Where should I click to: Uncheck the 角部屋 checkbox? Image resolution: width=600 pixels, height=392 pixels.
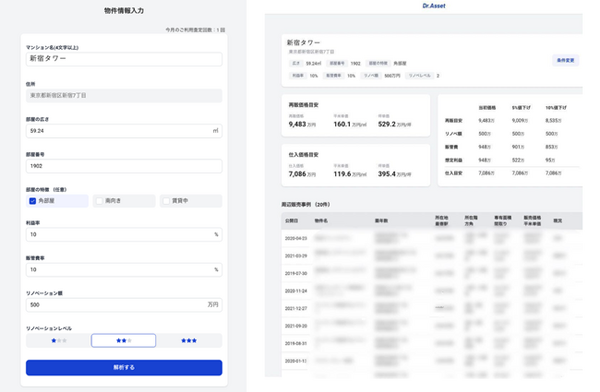click(x=33, y=201)
